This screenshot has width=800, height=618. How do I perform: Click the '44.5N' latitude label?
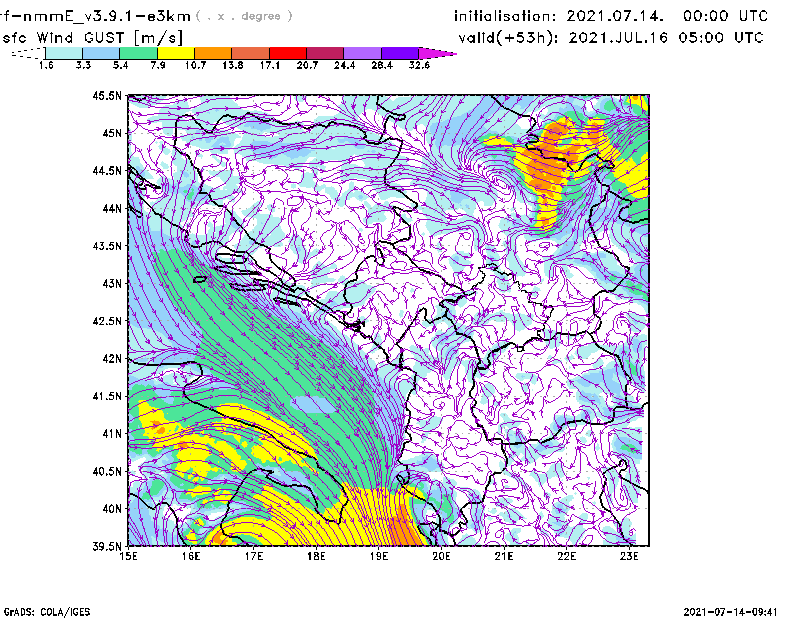coord(107,170)
